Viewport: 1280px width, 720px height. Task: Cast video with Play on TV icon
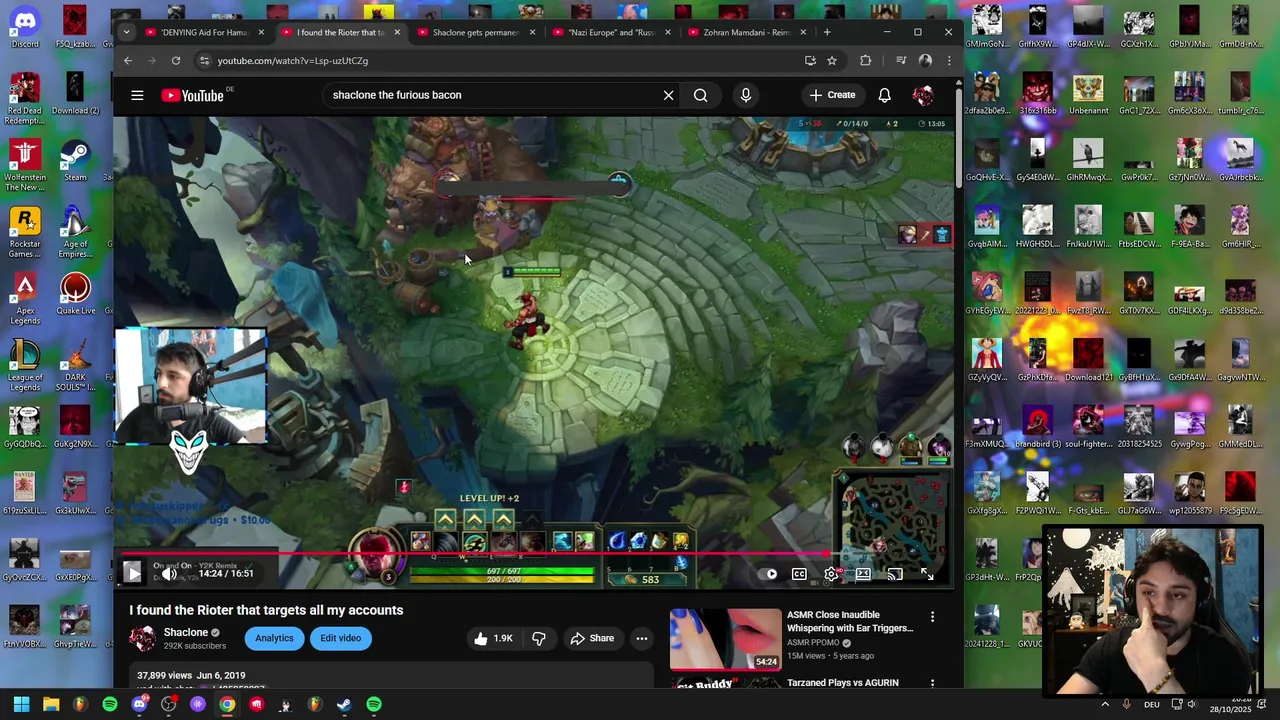895,574
